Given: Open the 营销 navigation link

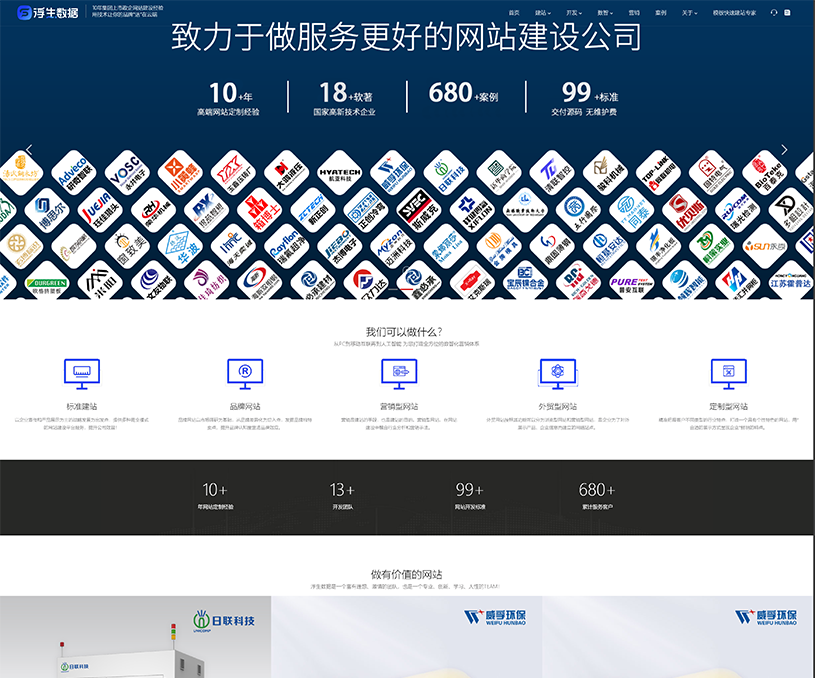Looking at the screenshot, I should coord(634,13).
